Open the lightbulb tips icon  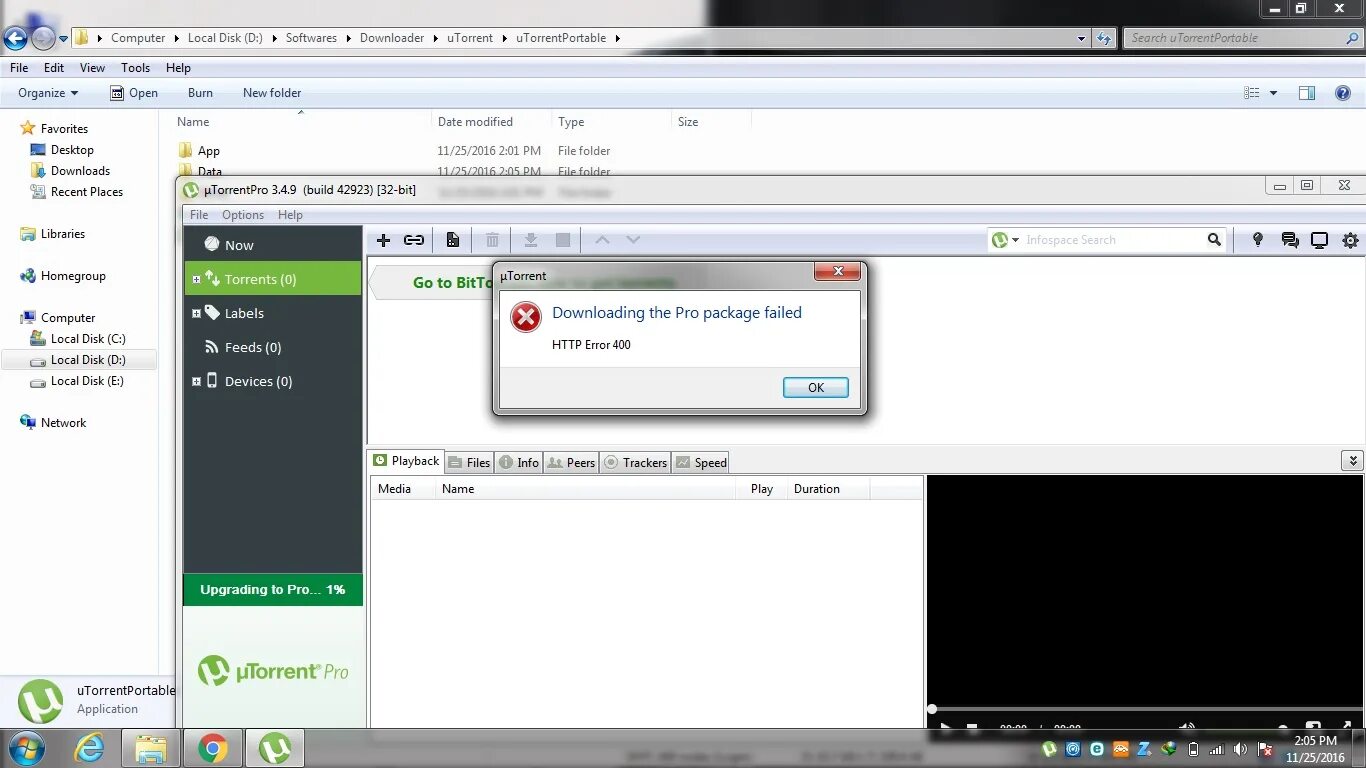pos(1258,240)
